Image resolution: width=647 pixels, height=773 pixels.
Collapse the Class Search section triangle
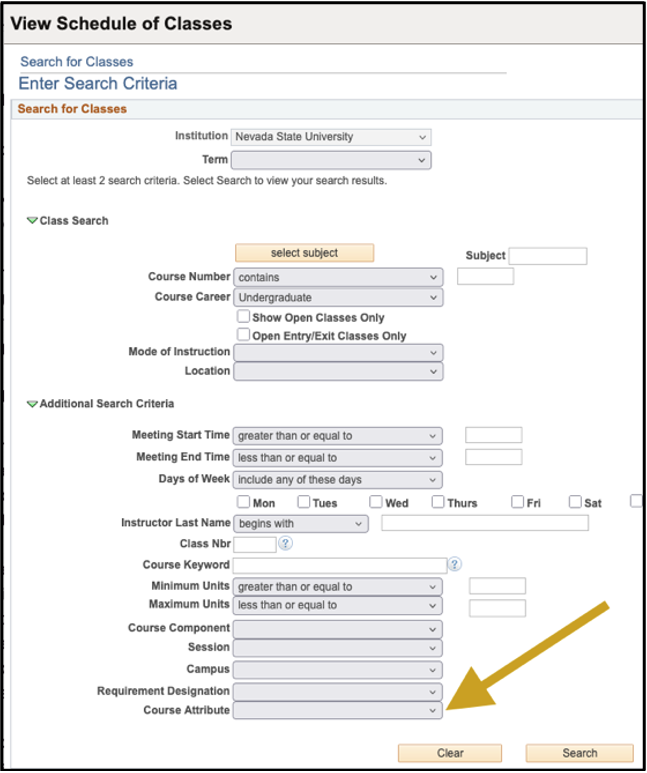32,221
